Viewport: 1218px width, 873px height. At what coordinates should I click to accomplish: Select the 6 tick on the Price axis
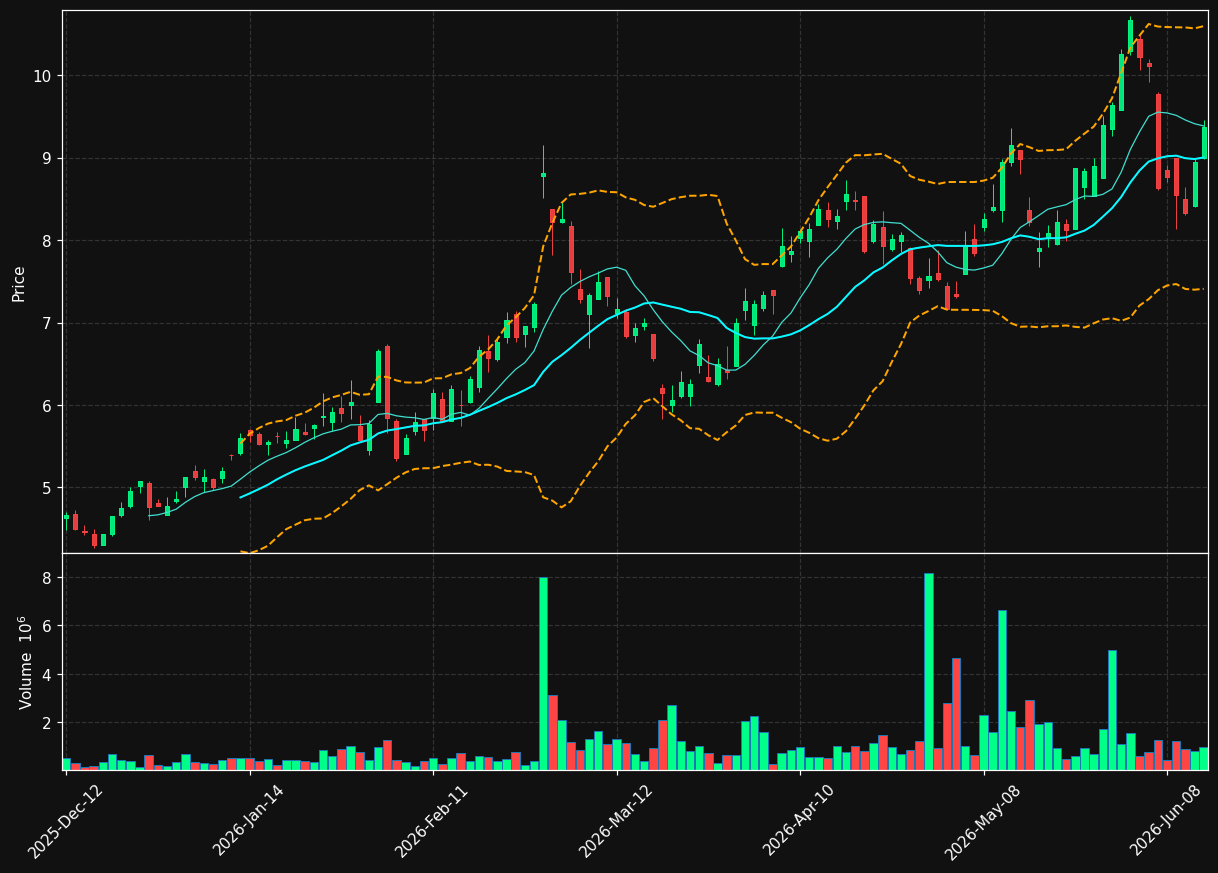pos(48,406)
